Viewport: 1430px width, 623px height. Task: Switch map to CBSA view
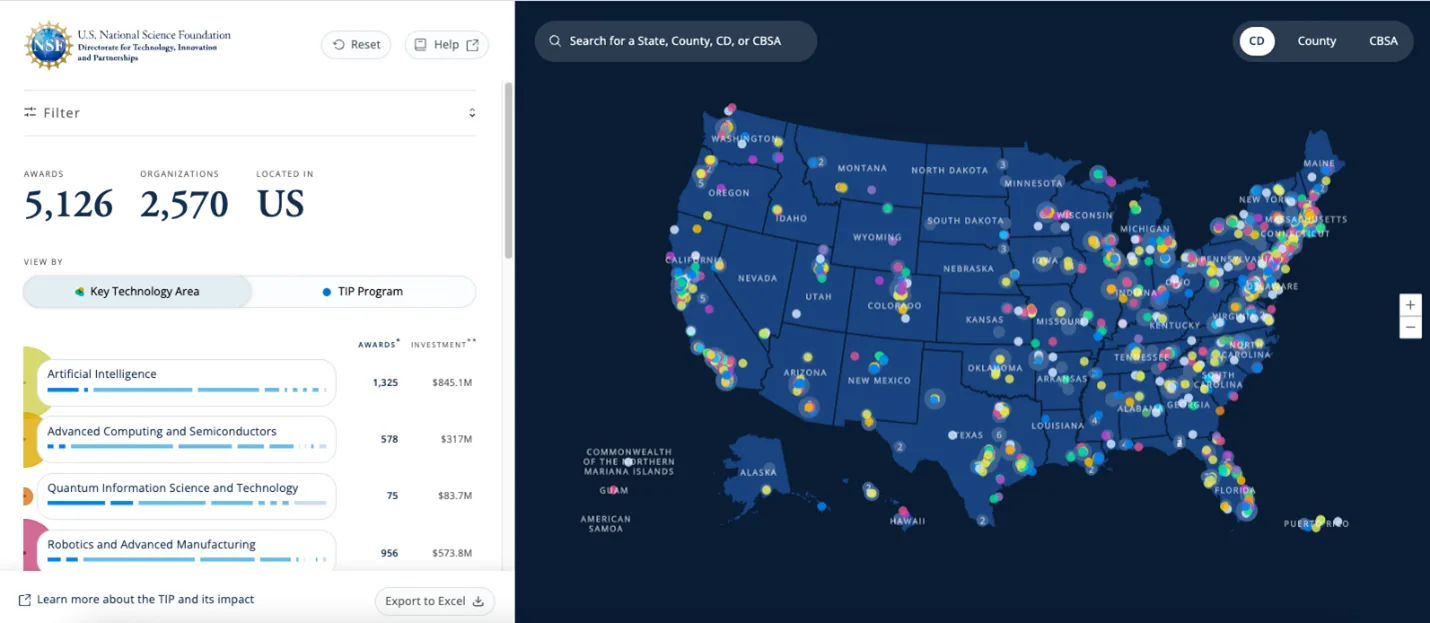pyautogui.click(x=1383, y=42)
